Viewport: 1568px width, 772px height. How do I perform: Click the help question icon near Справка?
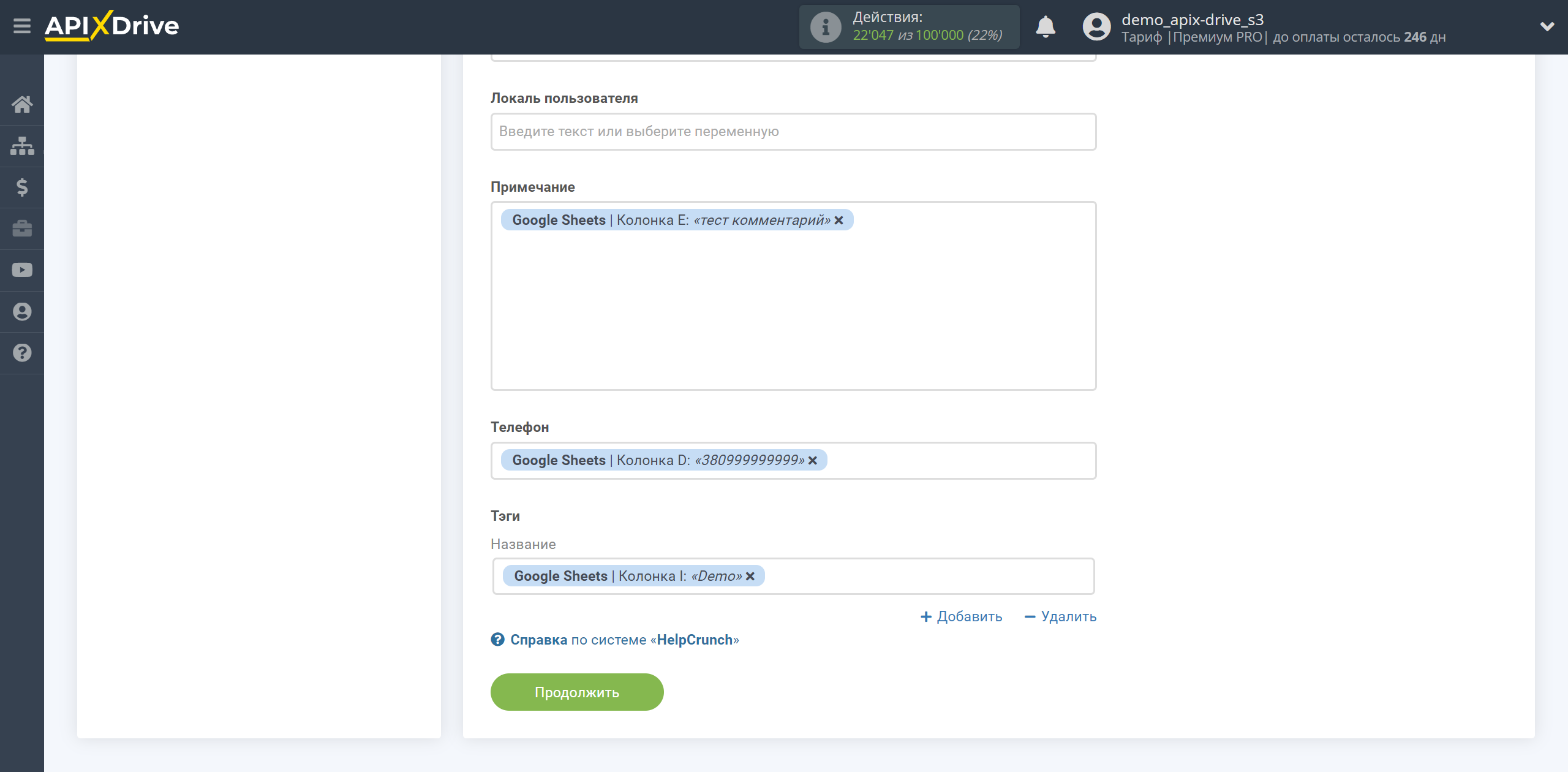point(497,640)
